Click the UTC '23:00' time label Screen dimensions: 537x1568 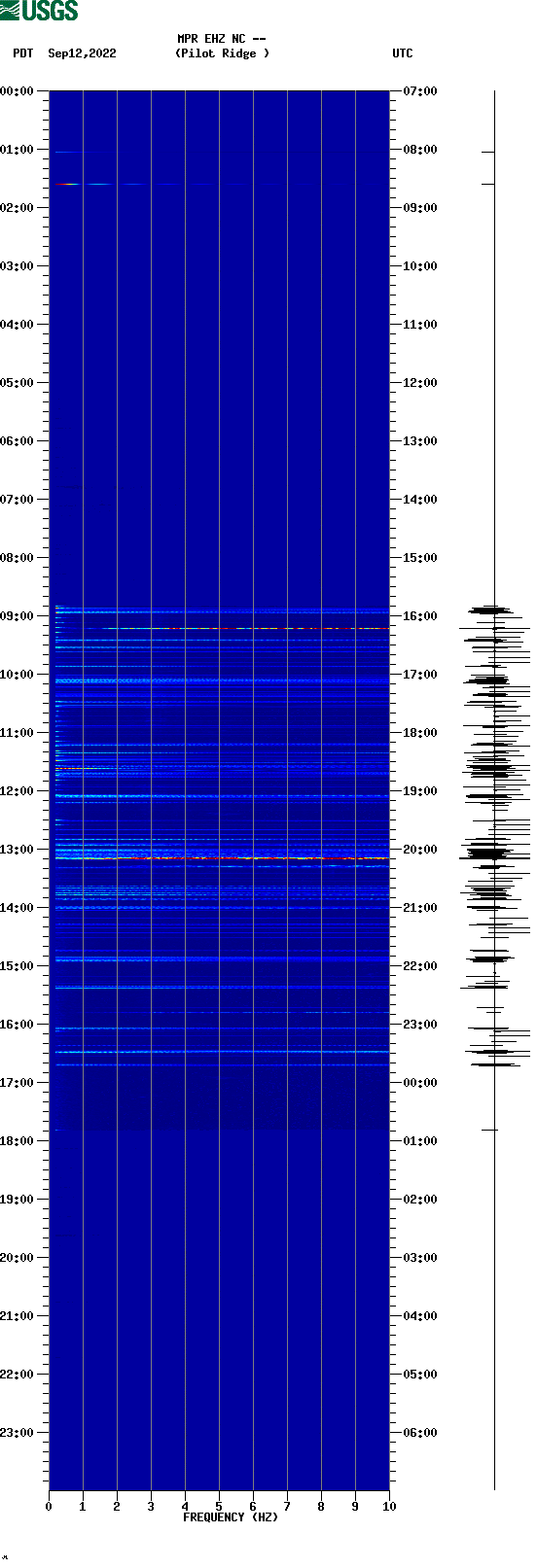click(420, 1025)
